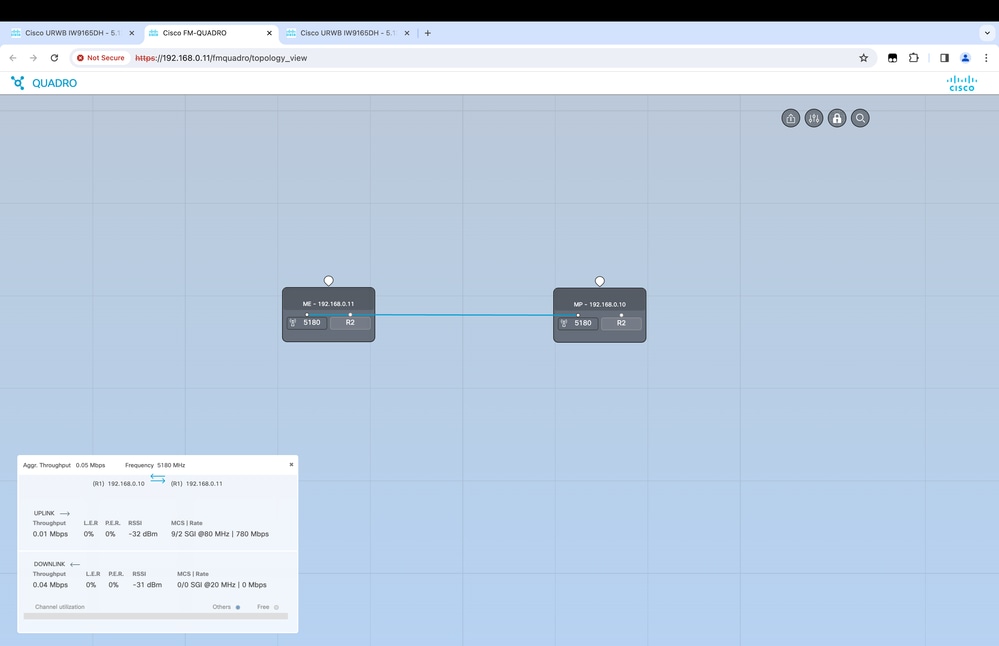Image resolution: width=999 pixels, height=646 pixels.
Task: Select the location pin above ME node
Action: coord(329,280)
